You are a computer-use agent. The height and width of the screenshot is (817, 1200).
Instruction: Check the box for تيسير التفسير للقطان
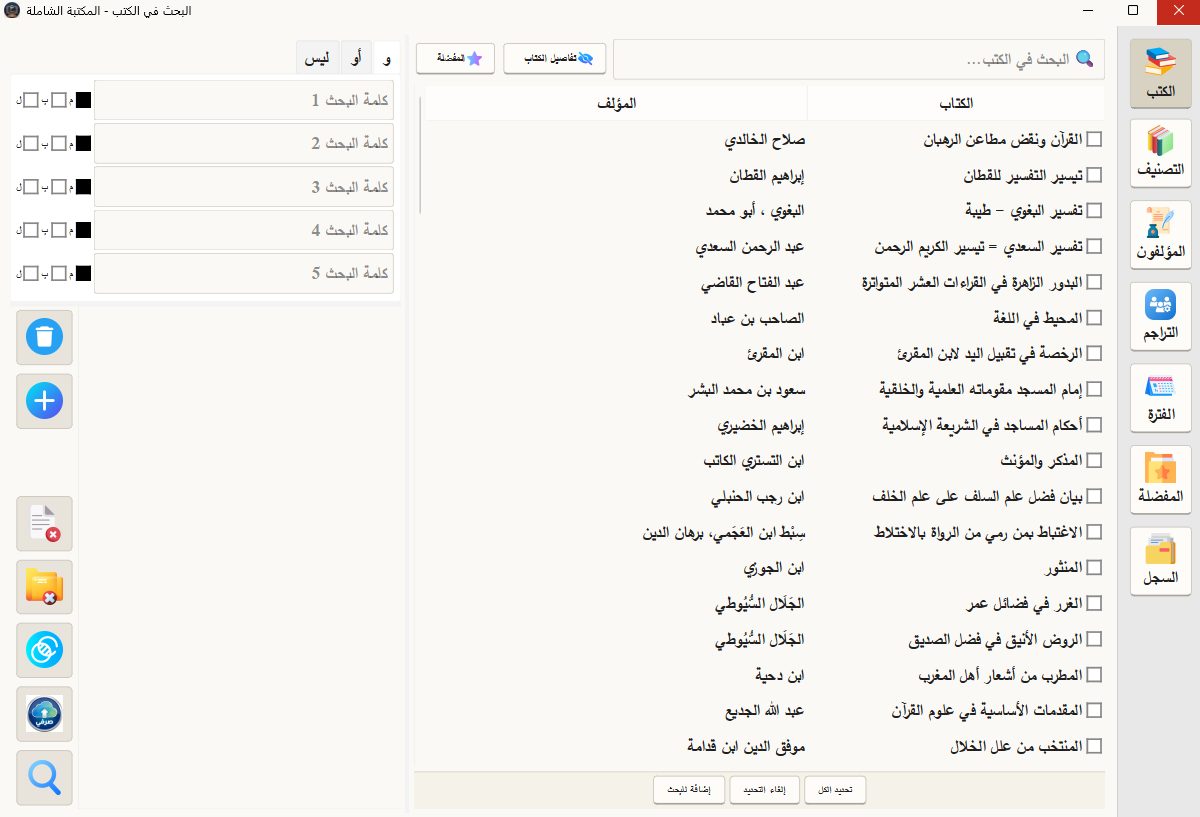pyautogui.click(x=1094, y=175)
